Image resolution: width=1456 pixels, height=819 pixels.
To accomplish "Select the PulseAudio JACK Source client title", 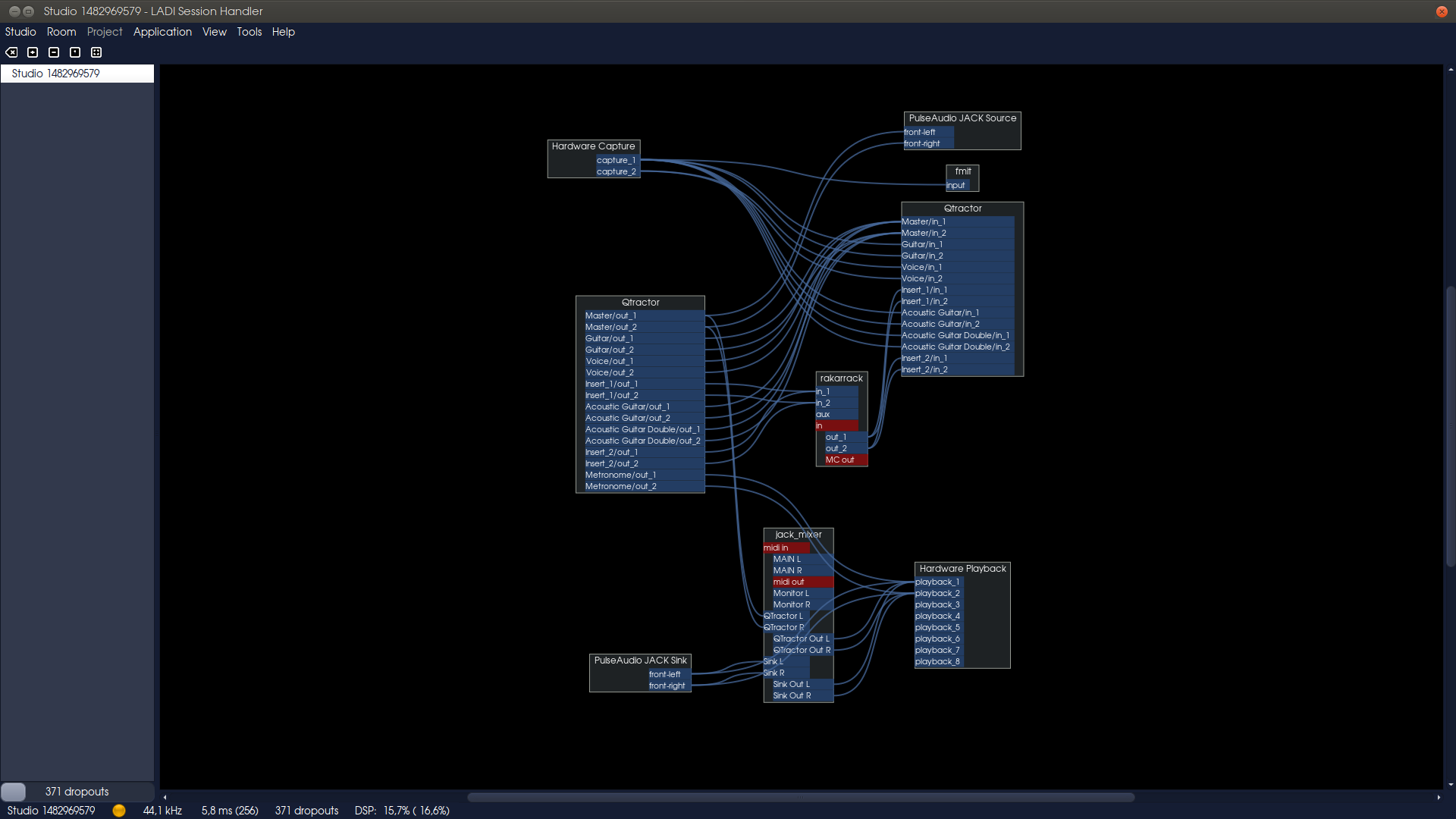I will tap(962, 118).
